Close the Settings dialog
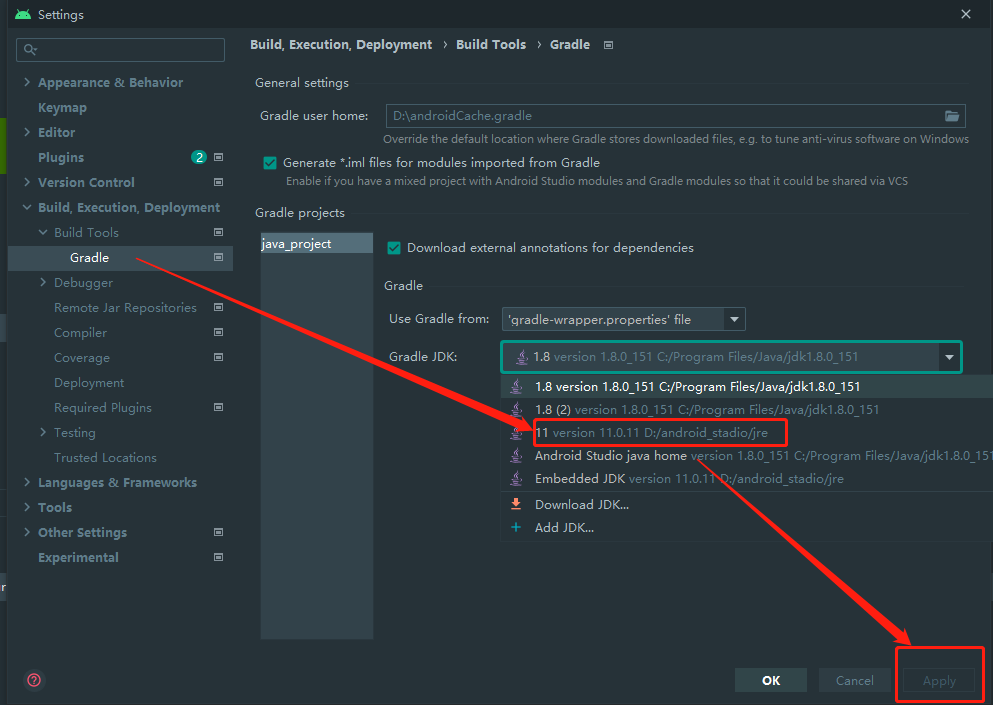This screenshot has height=705, width=993. pos(966,14)
